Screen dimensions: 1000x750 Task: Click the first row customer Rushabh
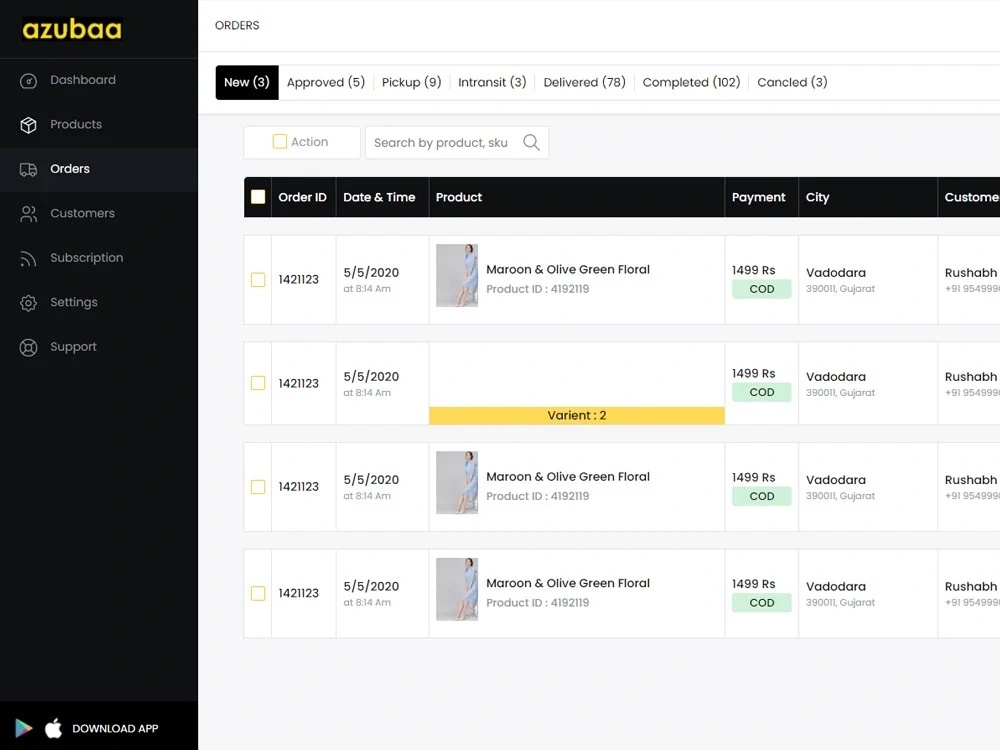click(970, 272)
